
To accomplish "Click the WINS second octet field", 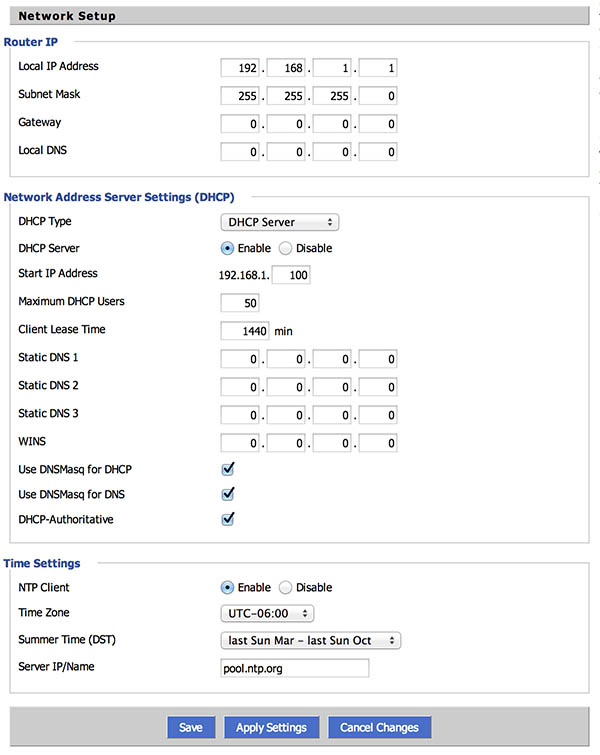I will coord(286,443).
